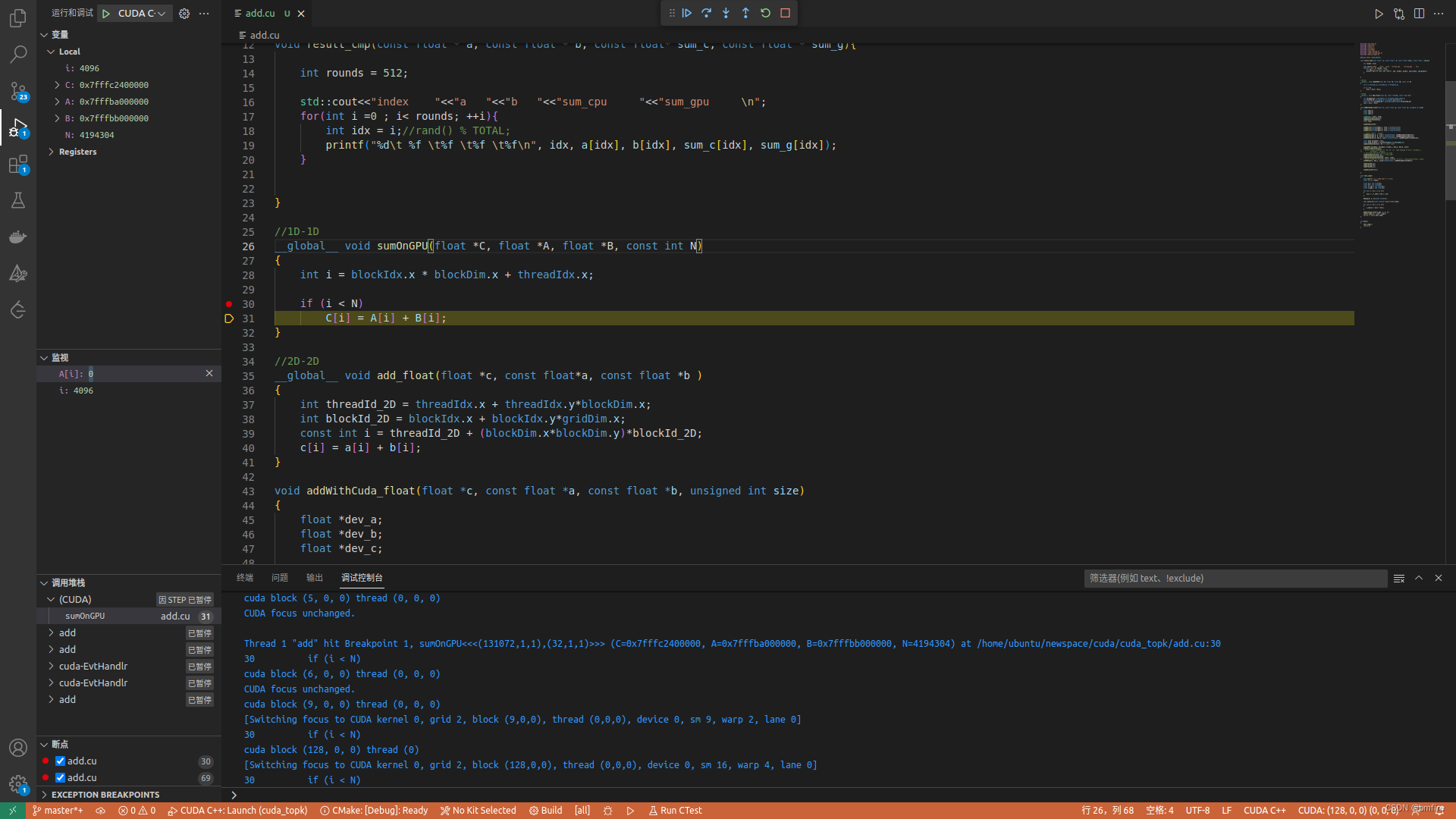The image size is (1456, 819).
Task: Open the CUDA C launch configuration dropdown
Action: [x=141, y=13]
